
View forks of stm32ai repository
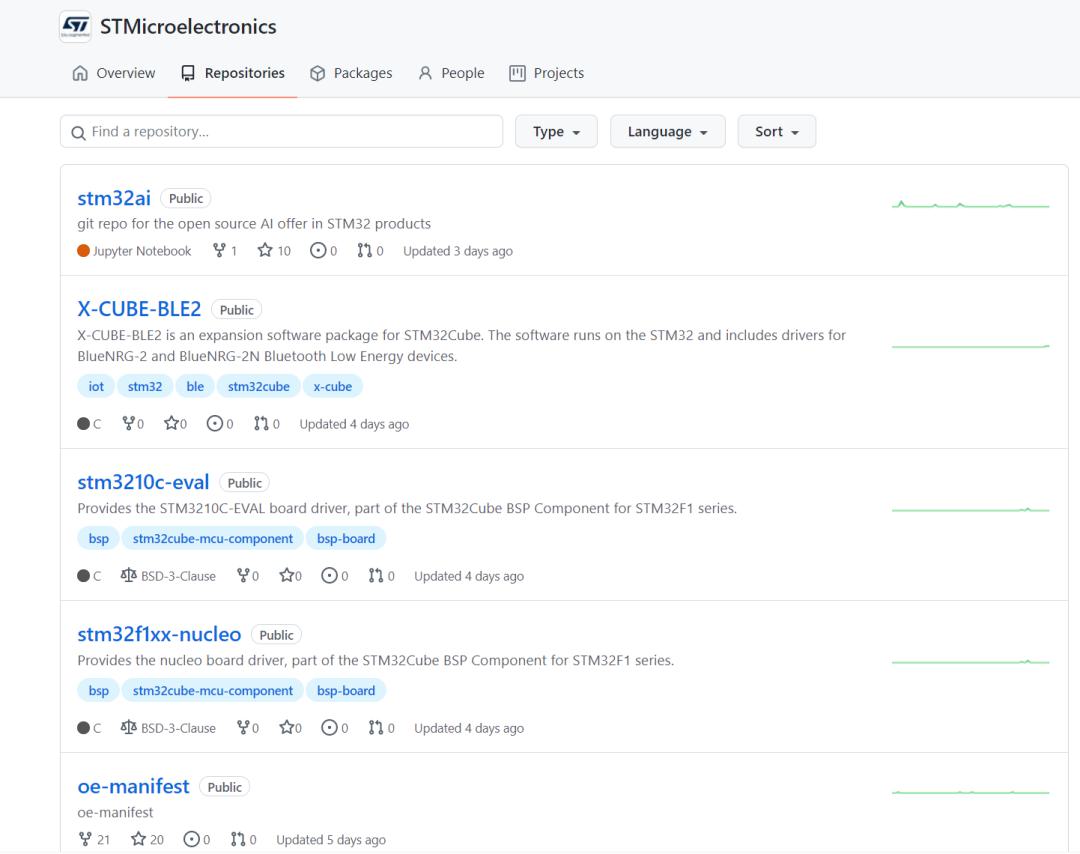pos(225,251)
